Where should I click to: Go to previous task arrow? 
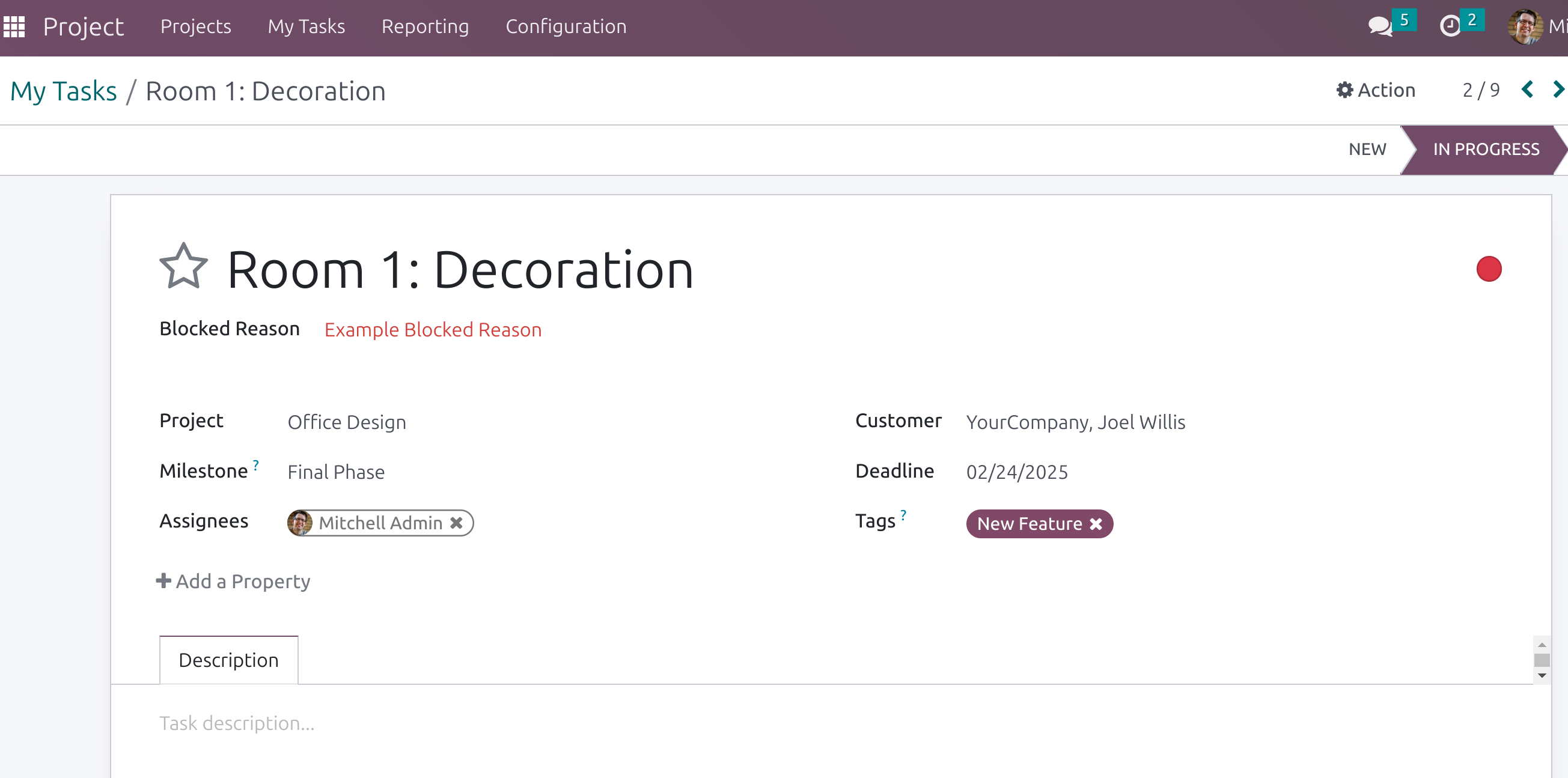tap(1527, 90)
